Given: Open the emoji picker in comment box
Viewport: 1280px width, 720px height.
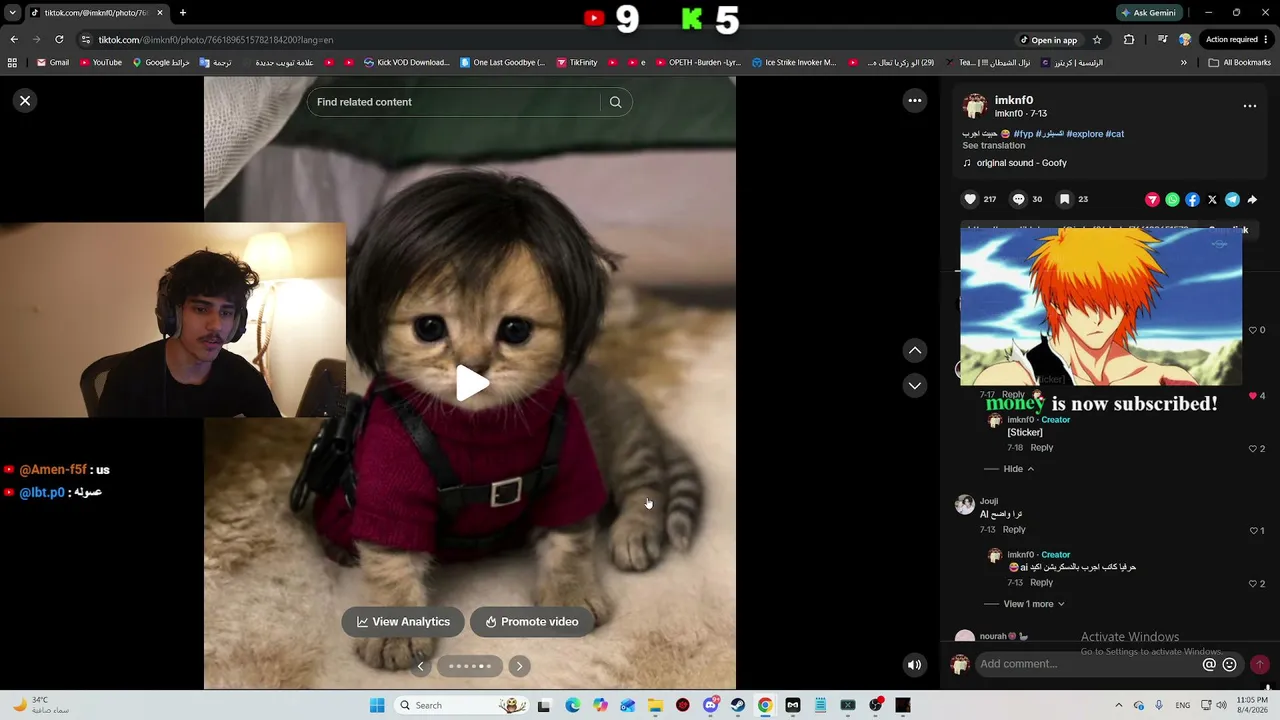Looking at the screenshot, I should [1230, 664].
